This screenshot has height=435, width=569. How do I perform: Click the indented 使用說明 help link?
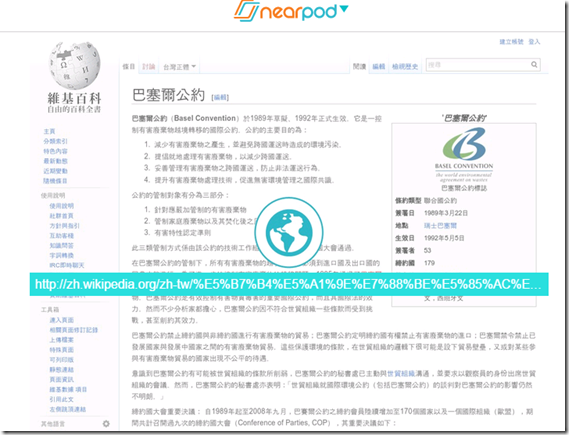pos(62,206)
